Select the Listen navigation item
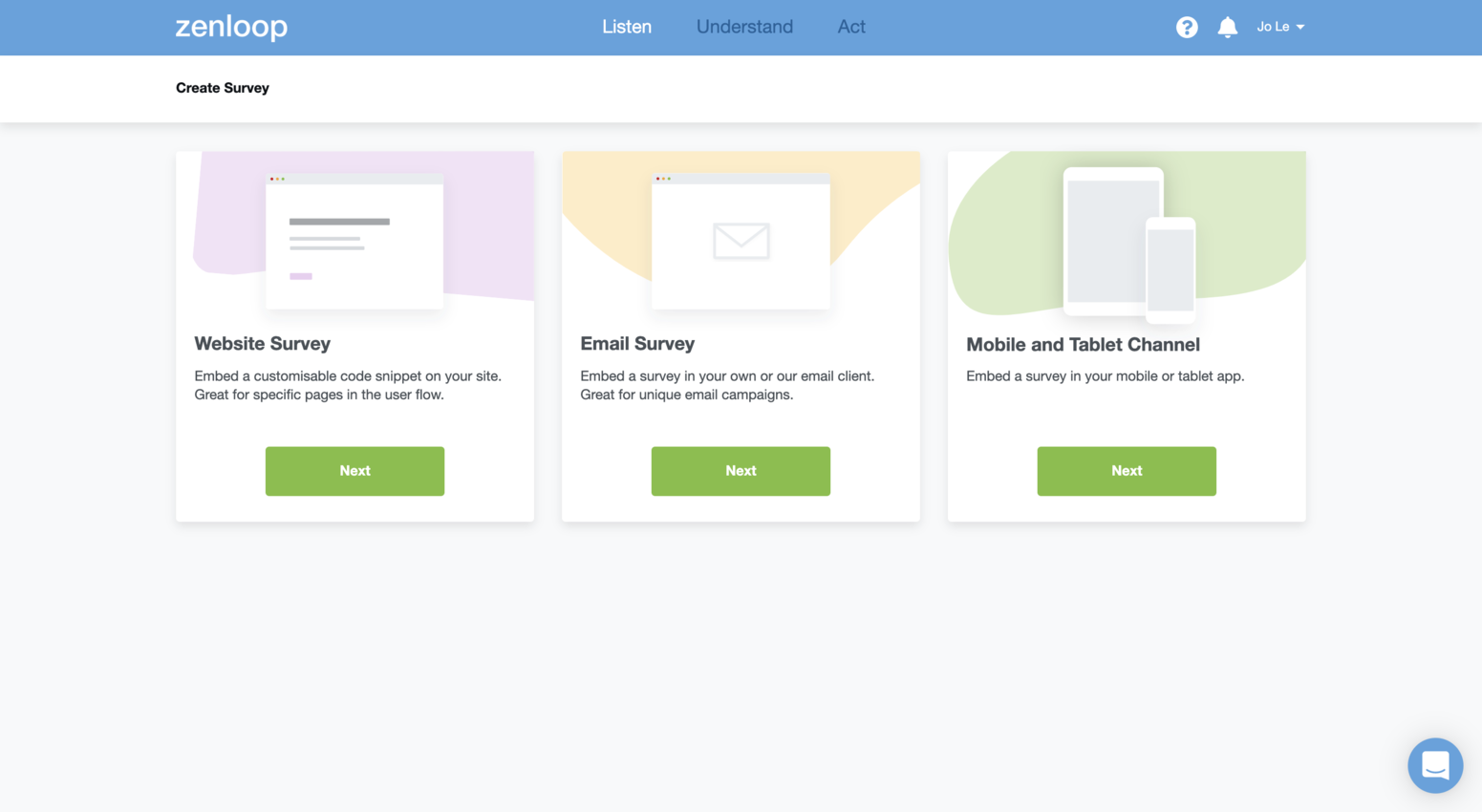 626,27
